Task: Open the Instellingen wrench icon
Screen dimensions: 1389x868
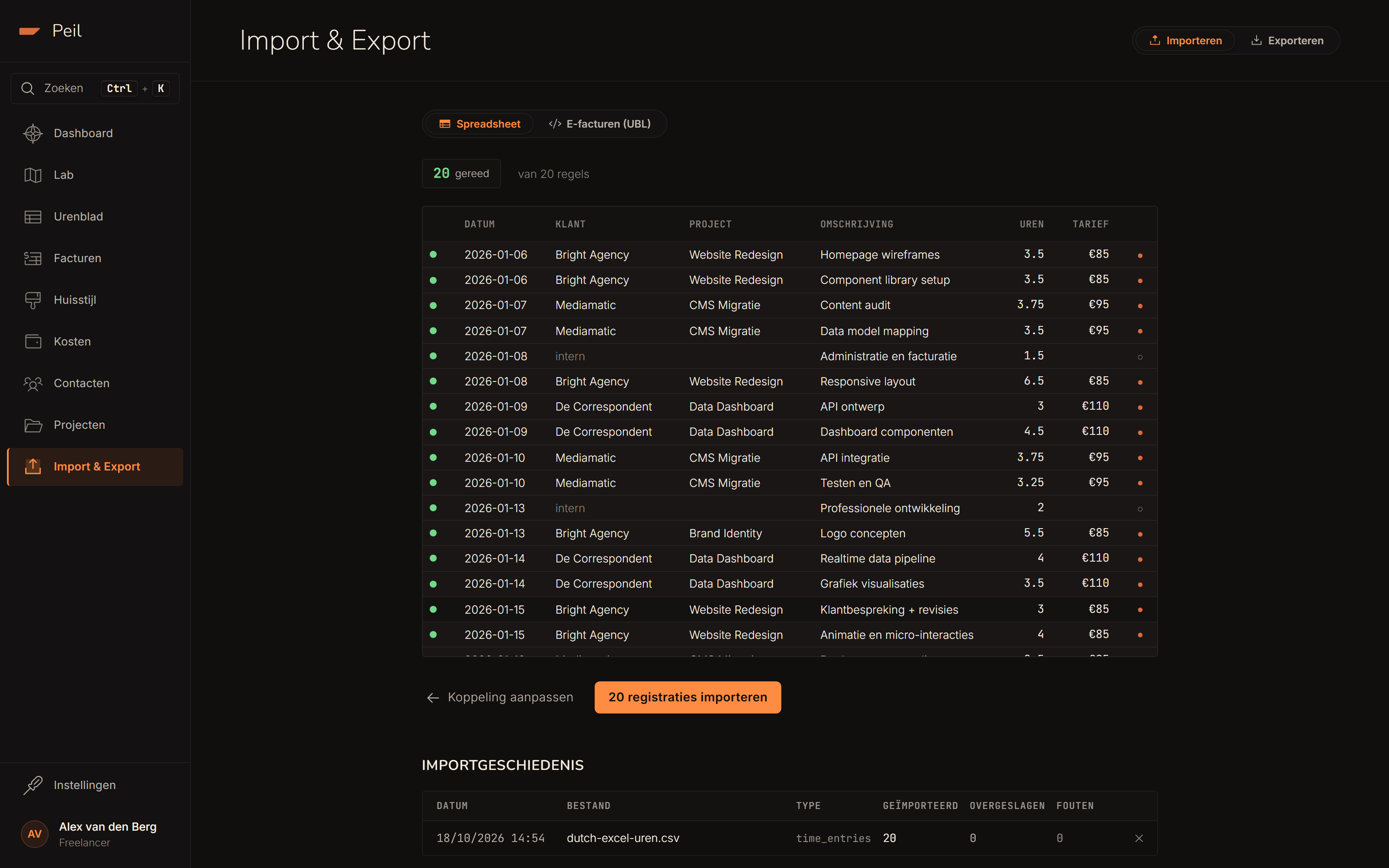Action: (x=33, y=785)
